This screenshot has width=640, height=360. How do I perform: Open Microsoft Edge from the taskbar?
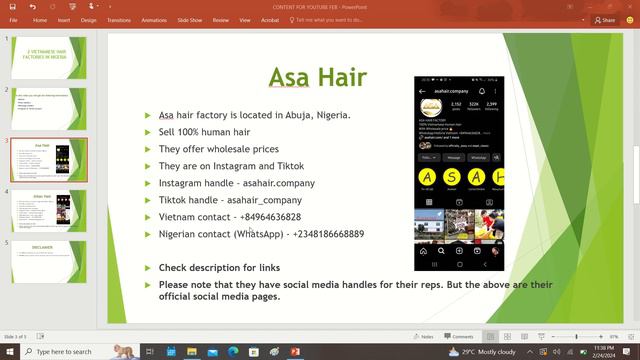point(233,351)
